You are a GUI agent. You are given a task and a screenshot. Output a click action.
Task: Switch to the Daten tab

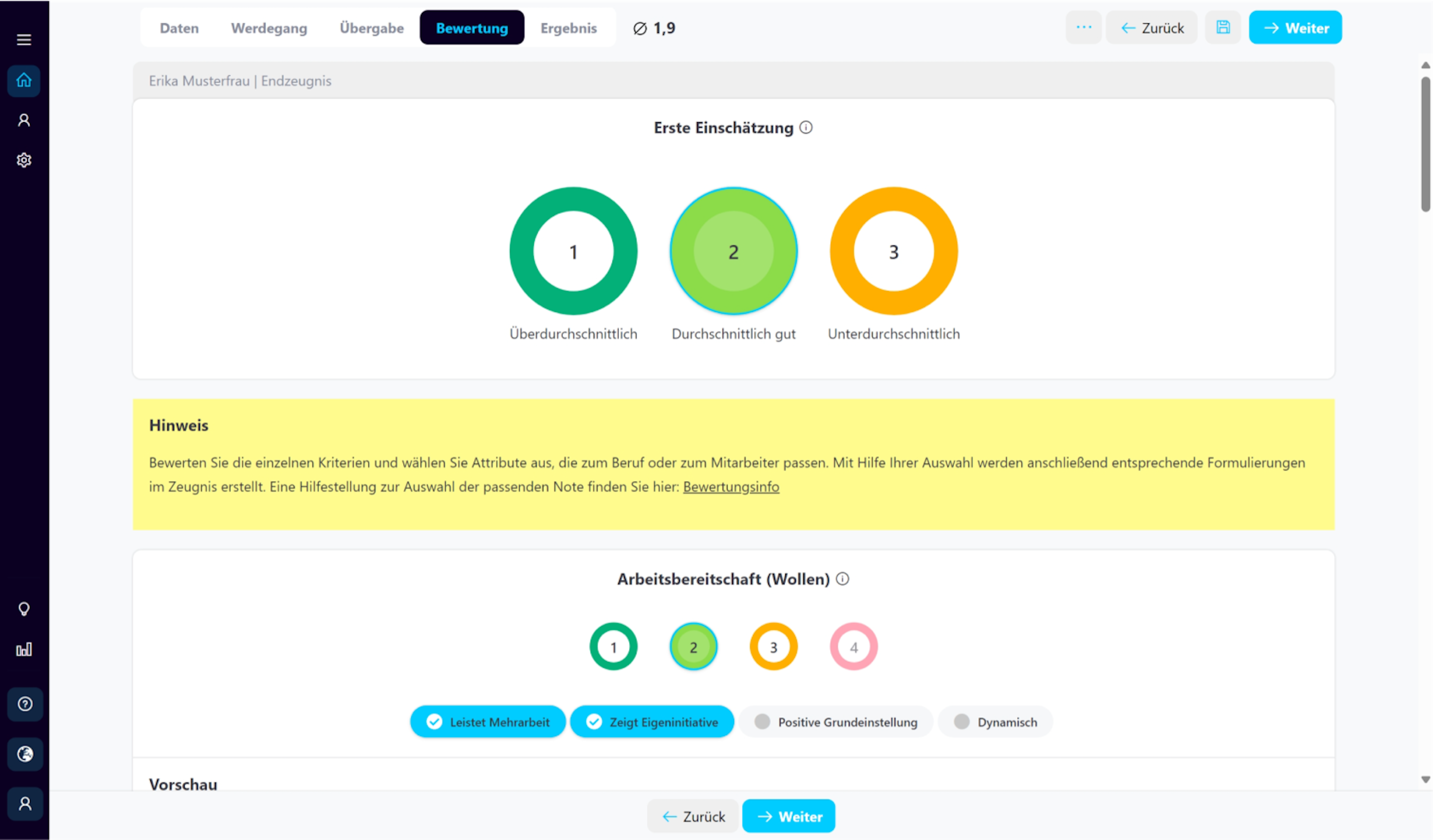[x=179, y=27]
